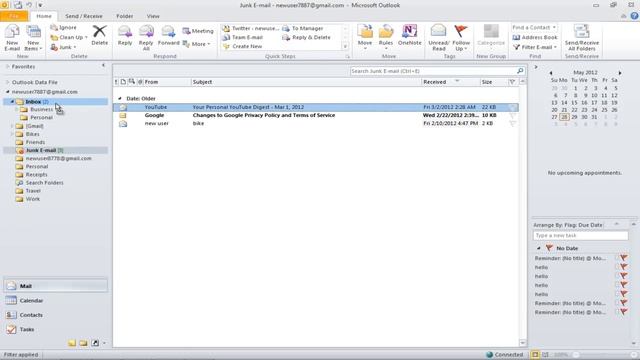
Task: Run the Team E-mail quick step
Action: pos(243,37)
